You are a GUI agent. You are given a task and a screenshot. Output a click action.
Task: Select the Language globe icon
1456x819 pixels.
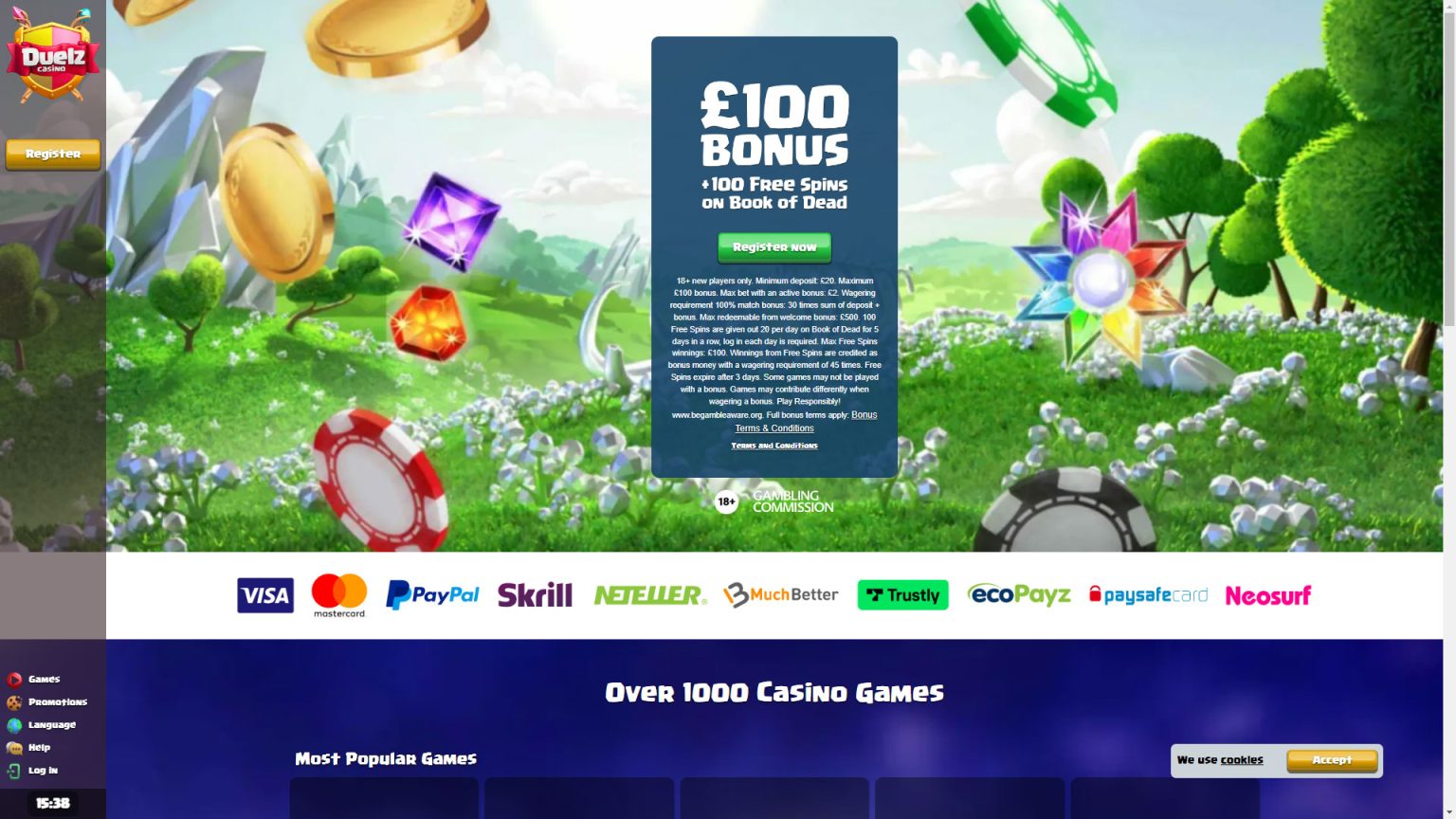[14, 725]
